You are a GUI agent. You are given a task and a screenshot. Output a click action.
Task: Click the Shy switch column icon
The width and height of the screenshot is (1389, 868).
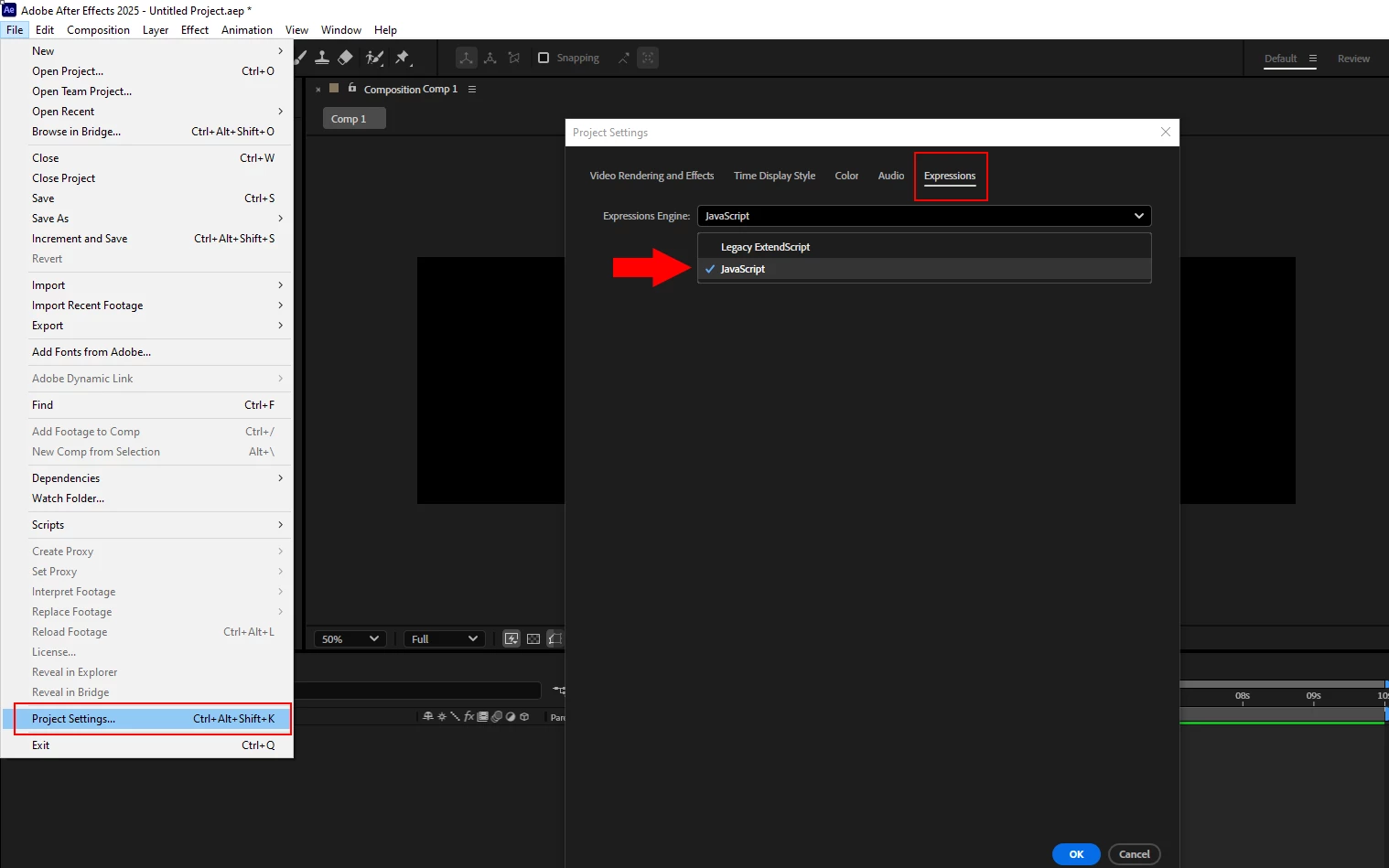[x=427, y=717]
